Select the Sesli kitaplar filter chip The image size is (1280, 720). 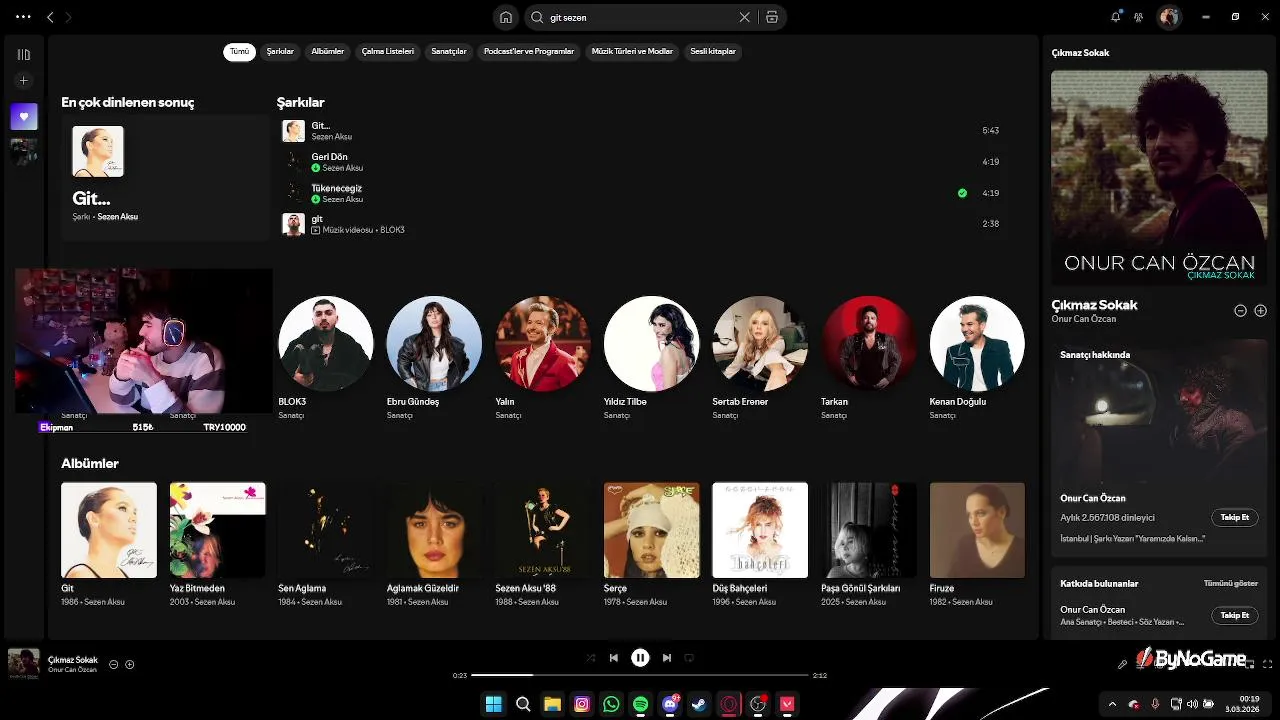(x=713, y=51)
